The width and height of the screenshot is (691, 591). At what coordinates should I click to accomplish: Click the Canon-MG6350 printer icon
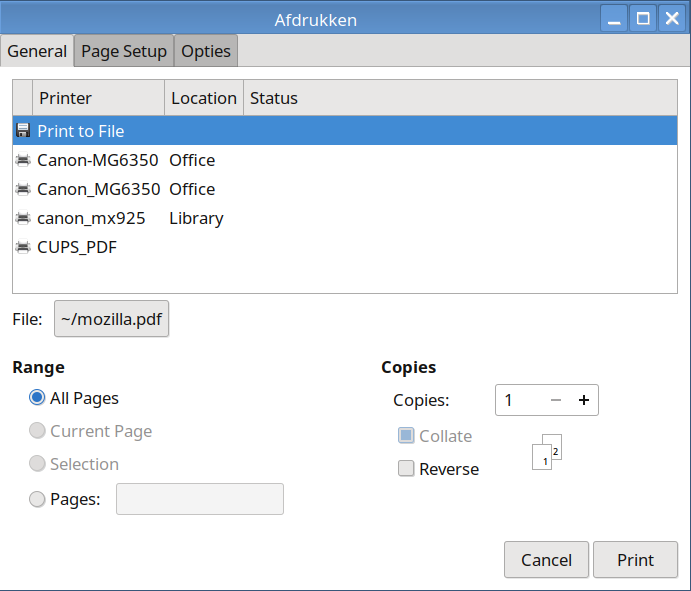[x=22, y=160]
